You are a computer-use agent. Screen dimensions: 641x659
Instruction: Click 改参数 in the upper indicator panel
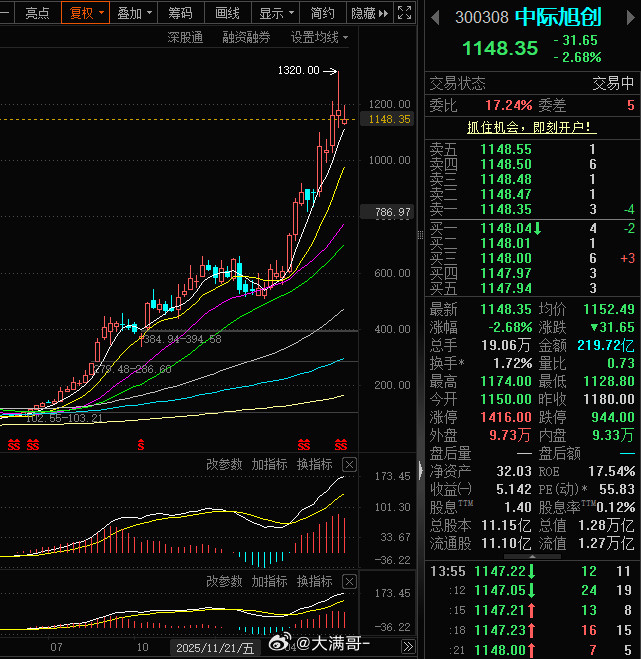[x=224, y=464]
